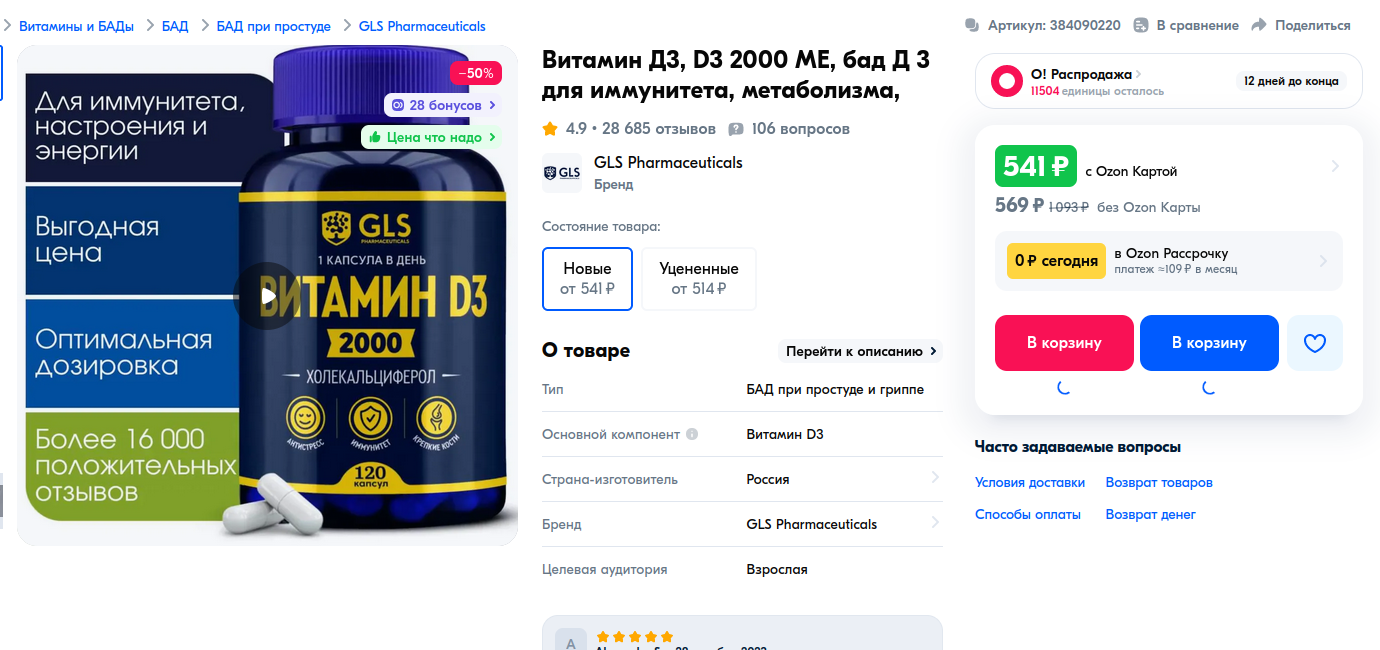Click the red В корзину button

click(x=1064, y=343)
